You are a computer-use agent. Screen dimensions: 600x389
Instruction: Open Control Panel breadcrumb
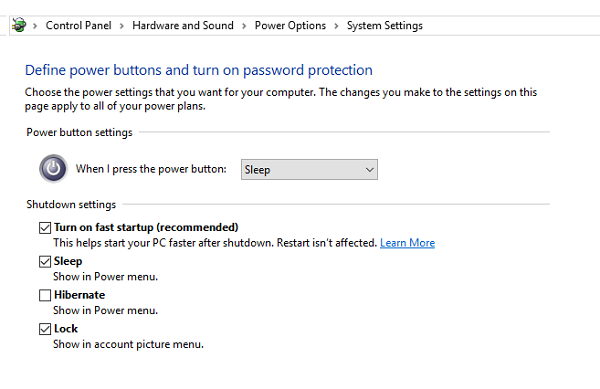(x=78, y=25)
